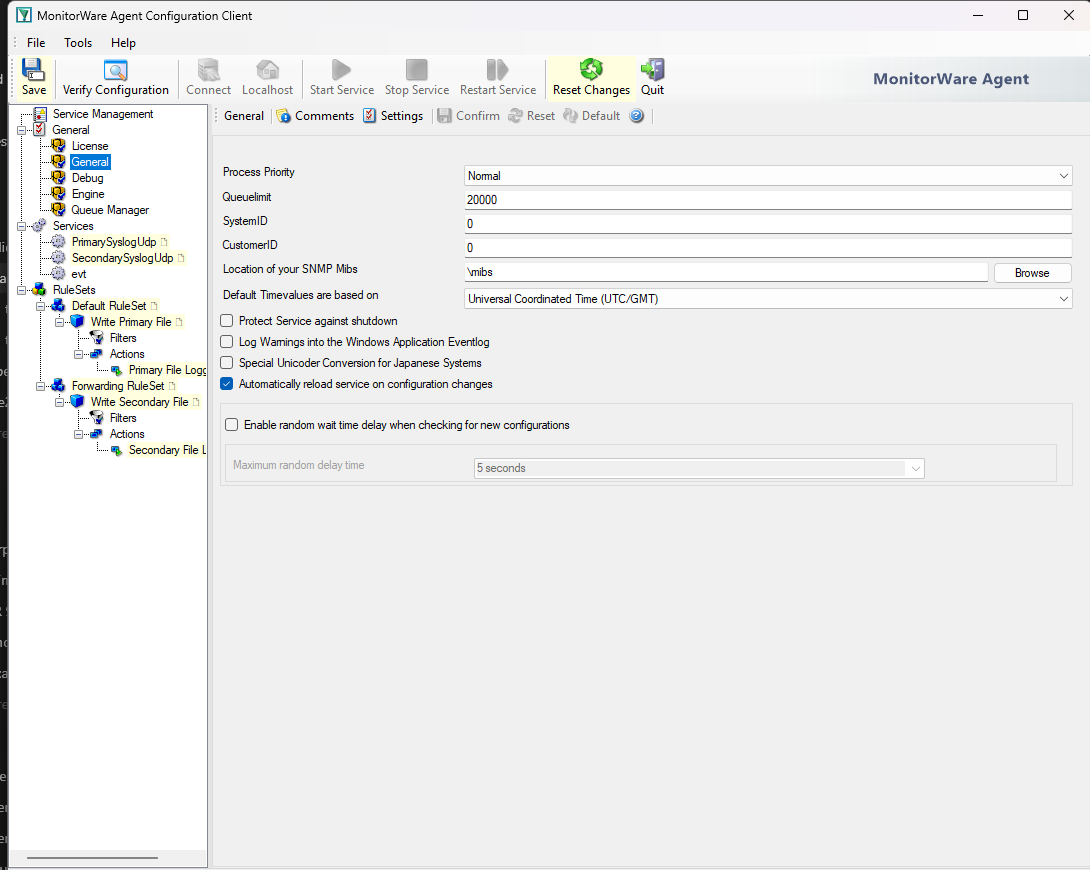Select Primary File Logging action in tree

tap(167, 370)
